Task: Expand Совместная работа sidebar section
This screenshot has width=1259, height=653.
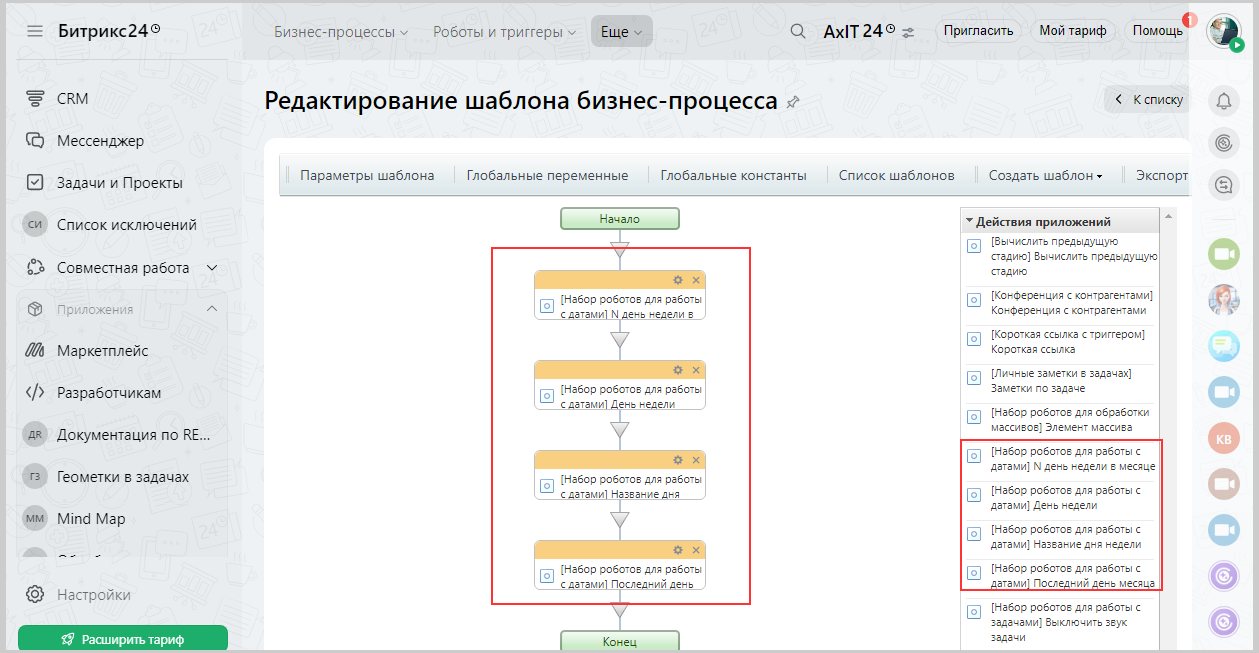Action: (212, 268)
